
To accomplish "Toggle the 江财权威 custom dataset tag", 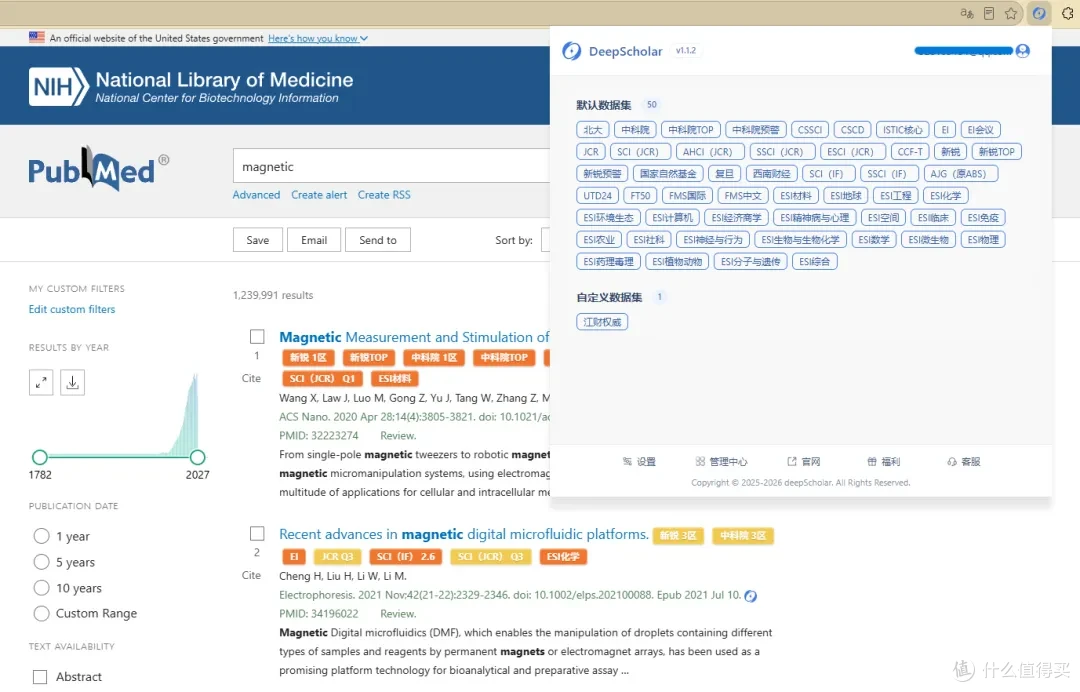I will coord(602,322).
